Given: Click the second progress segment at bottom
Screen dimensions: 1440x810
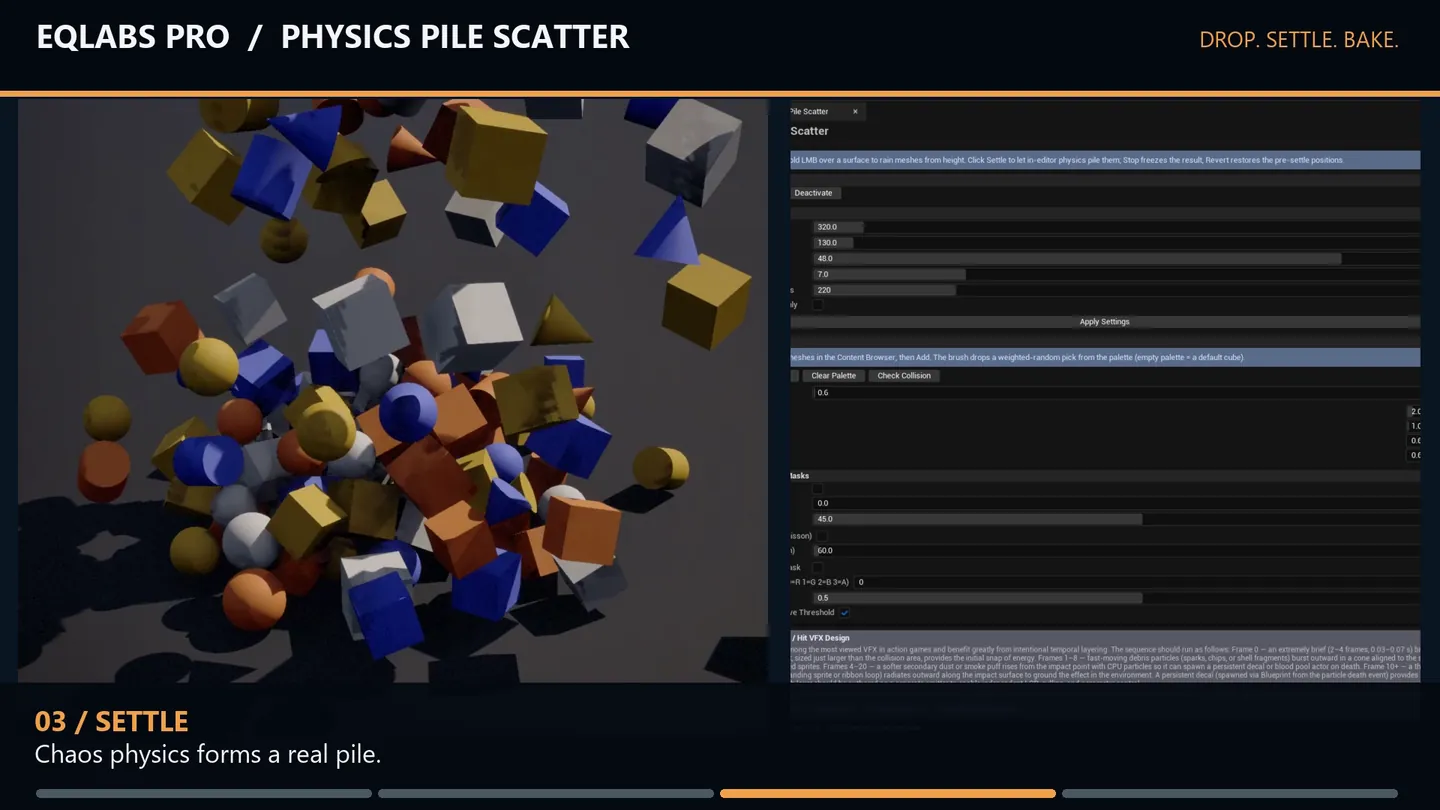Looking at the screenshot, I should [x=546, y=794].
